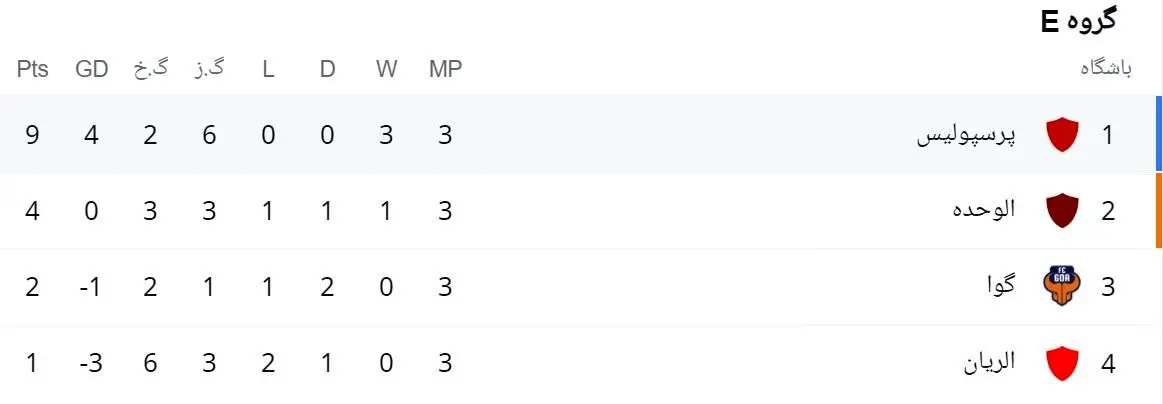Click the FC Goa club logo
This screenshot has width=1163, height=404.
(1062, 287)
